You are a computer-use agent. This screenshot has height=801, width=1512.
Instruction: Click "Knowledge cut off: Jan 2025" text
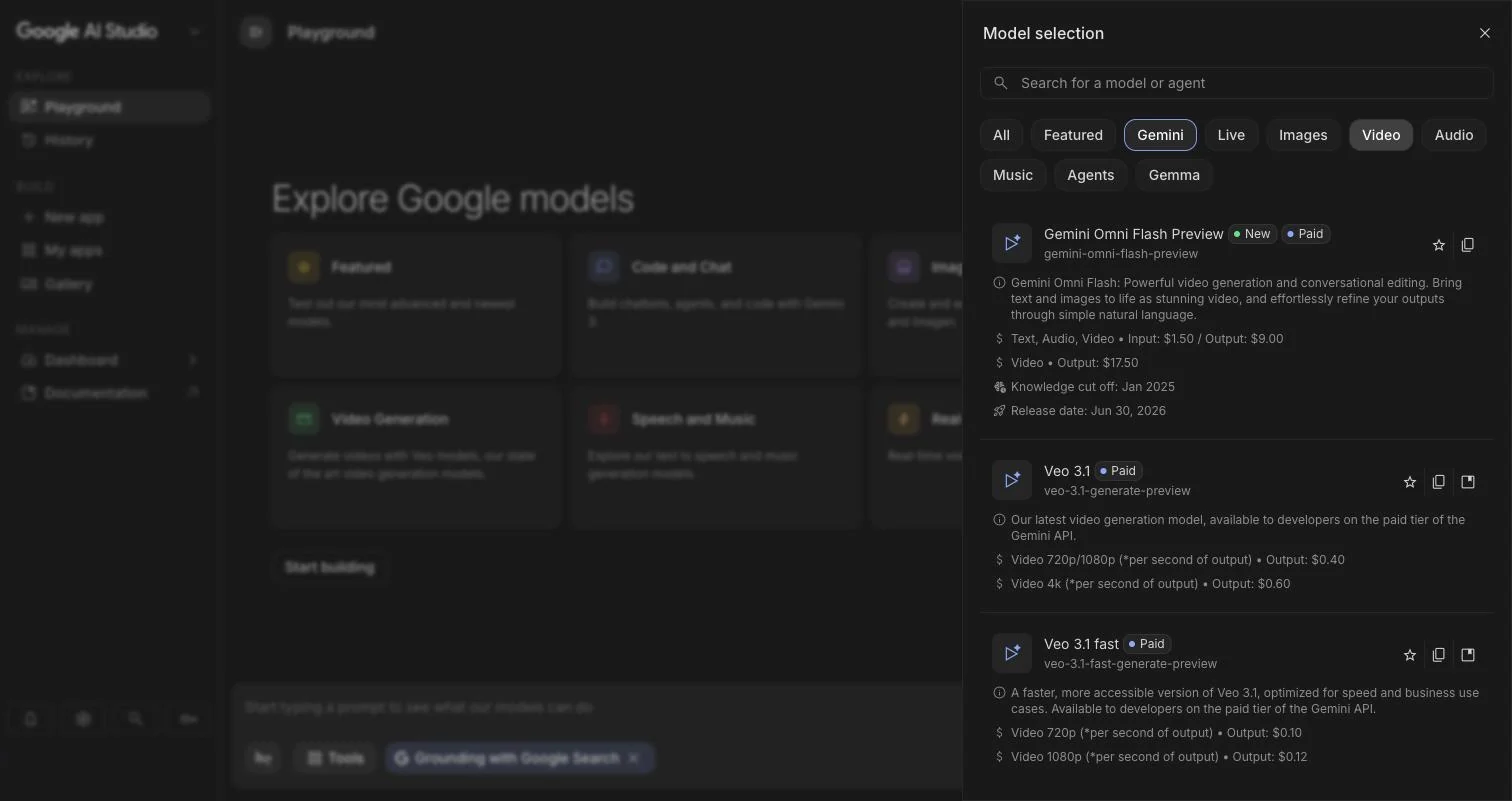point(1093,387)
